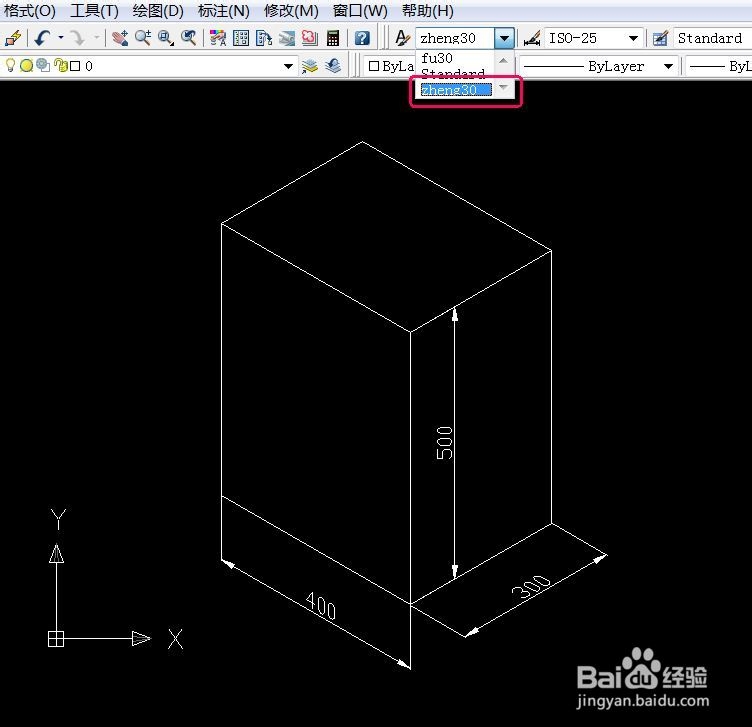
Task: Open the 工具(T) menu
Action: click(94, 11)
